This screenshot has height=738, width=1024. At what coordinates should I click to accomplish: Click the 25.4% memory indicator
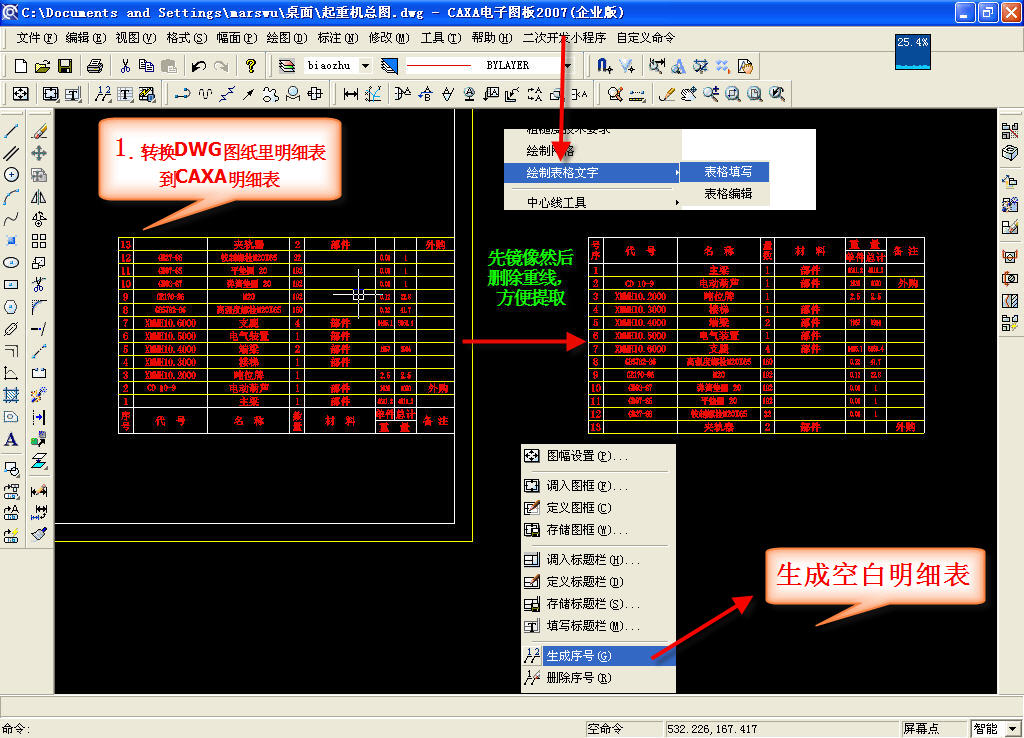click(x=912, y=52)
